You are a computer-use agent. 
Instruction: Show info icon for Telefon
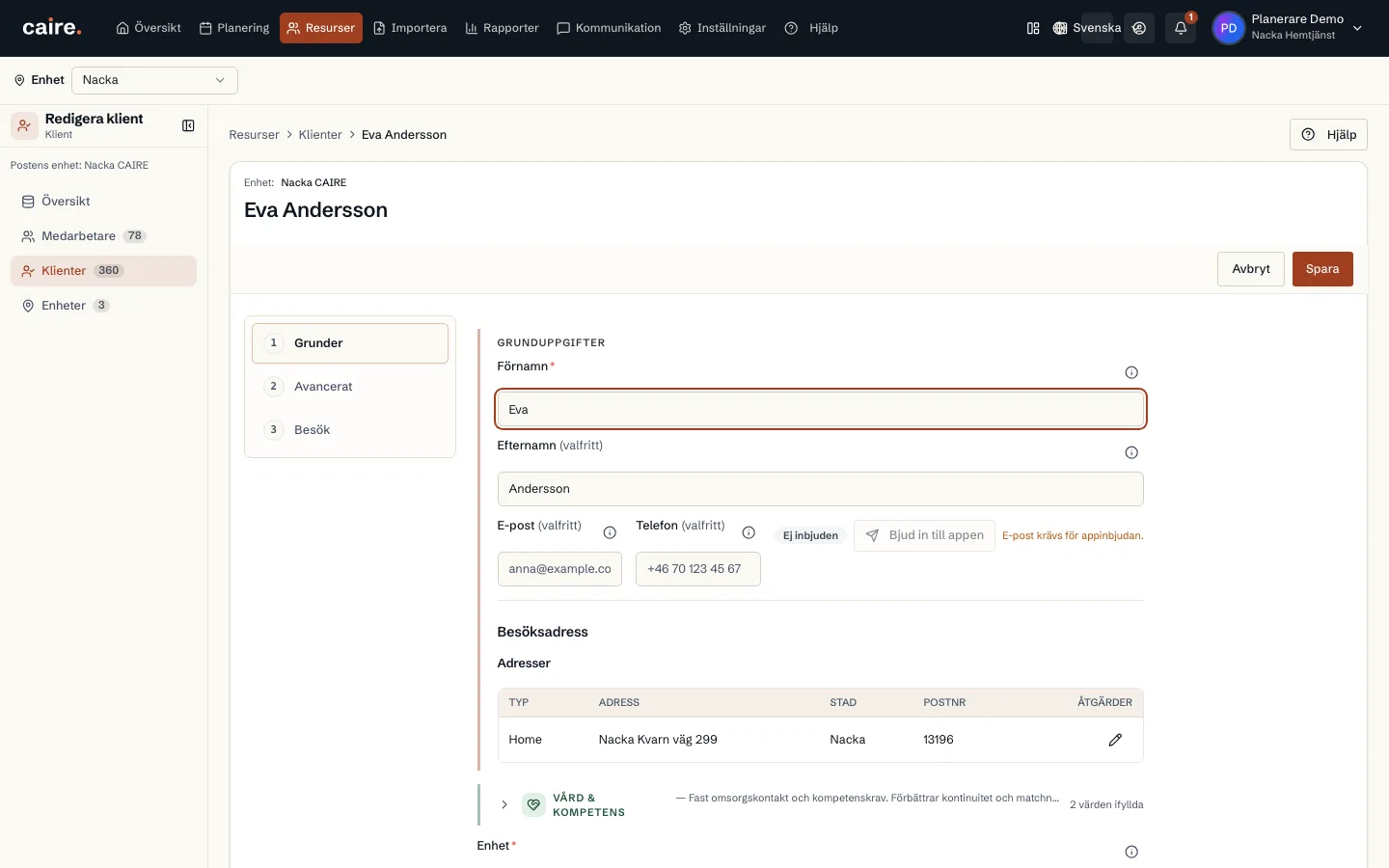tap(749, 532)
